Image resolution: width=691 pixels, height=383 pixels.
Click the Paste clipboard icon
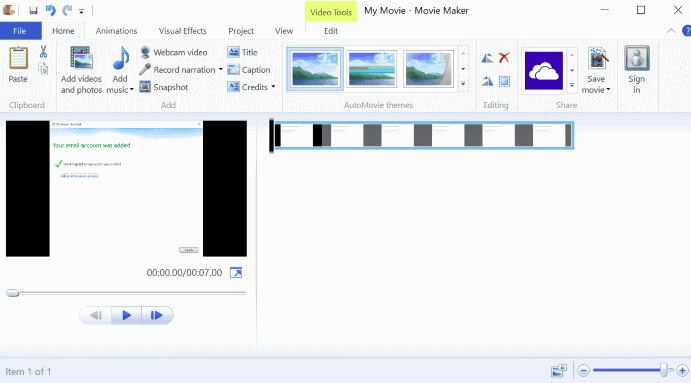click(18, 58)
